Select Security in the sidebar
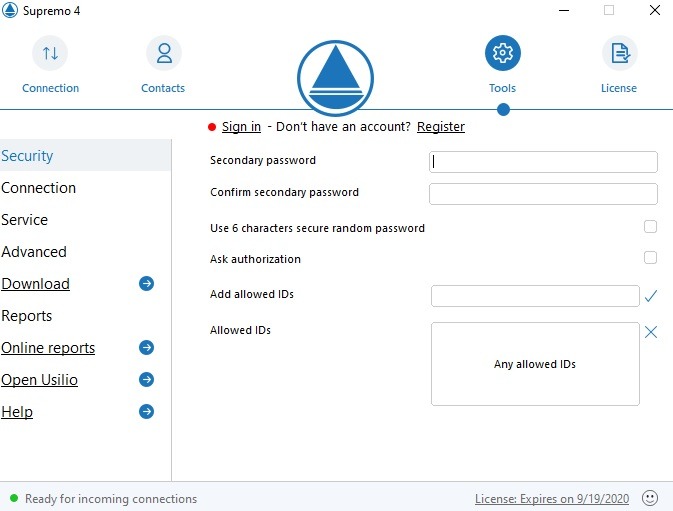Screen dimensions: 673x511 tap(85, 155)
